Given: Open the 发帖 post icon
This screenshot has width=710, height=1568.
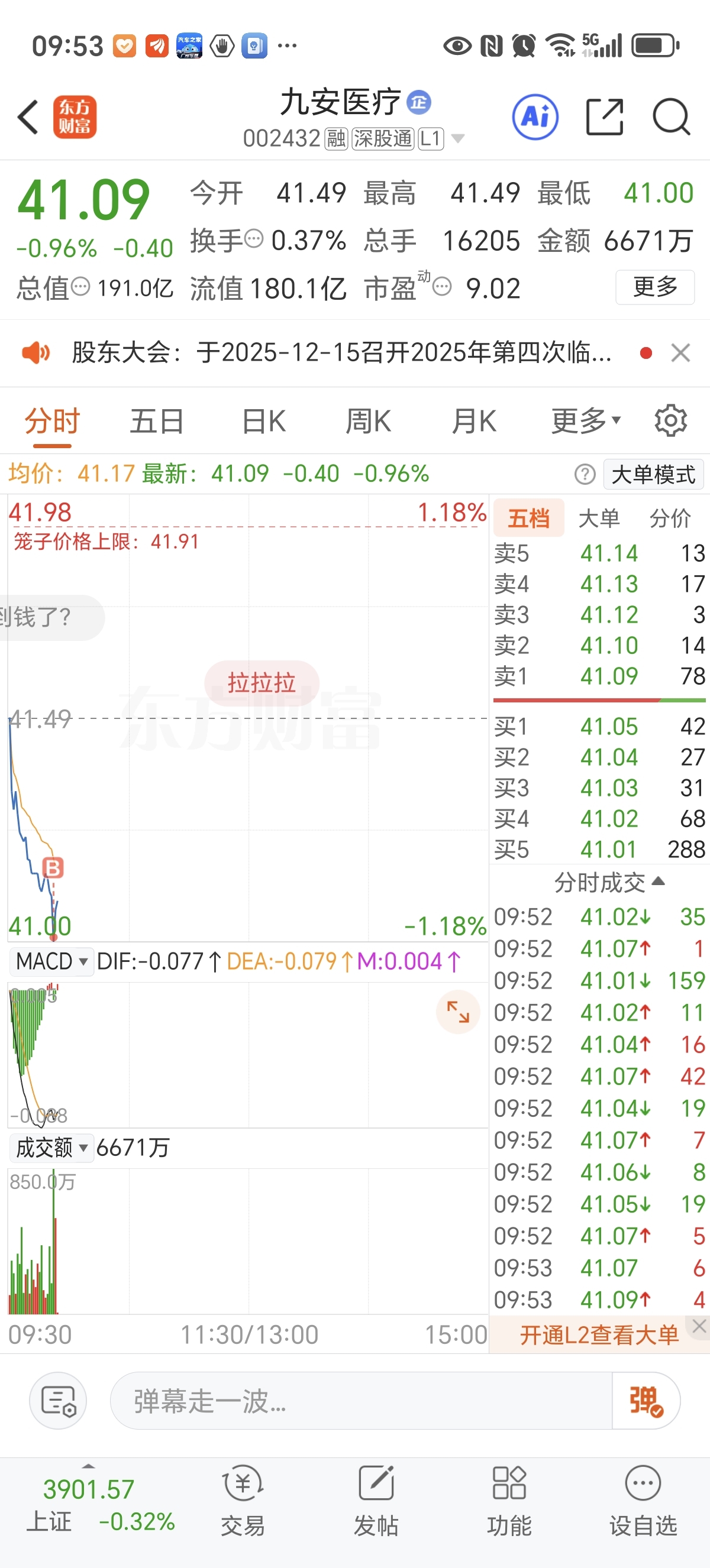Looking at the screenshot, I should point(376,1501).
